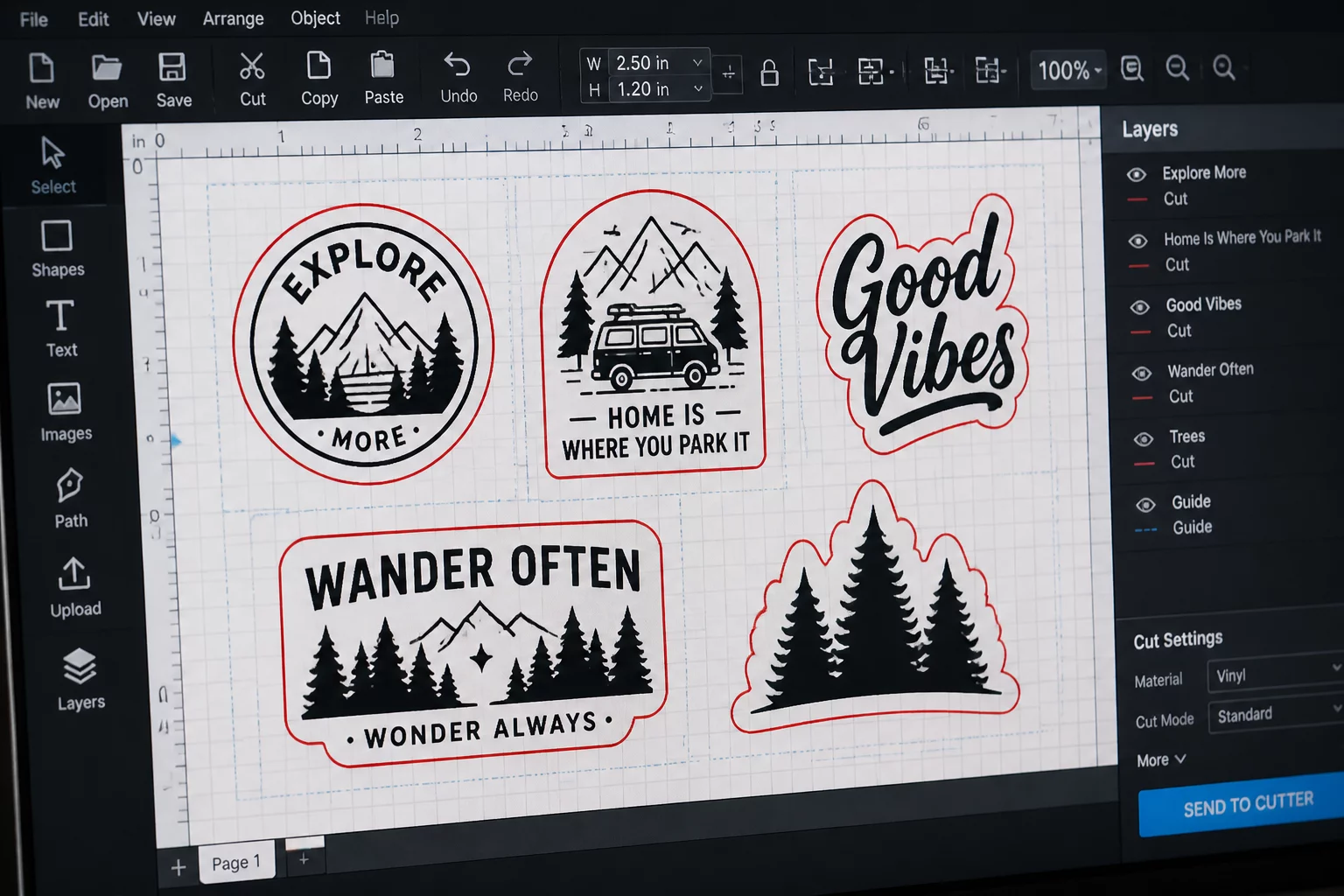Open the File menu

34,19
